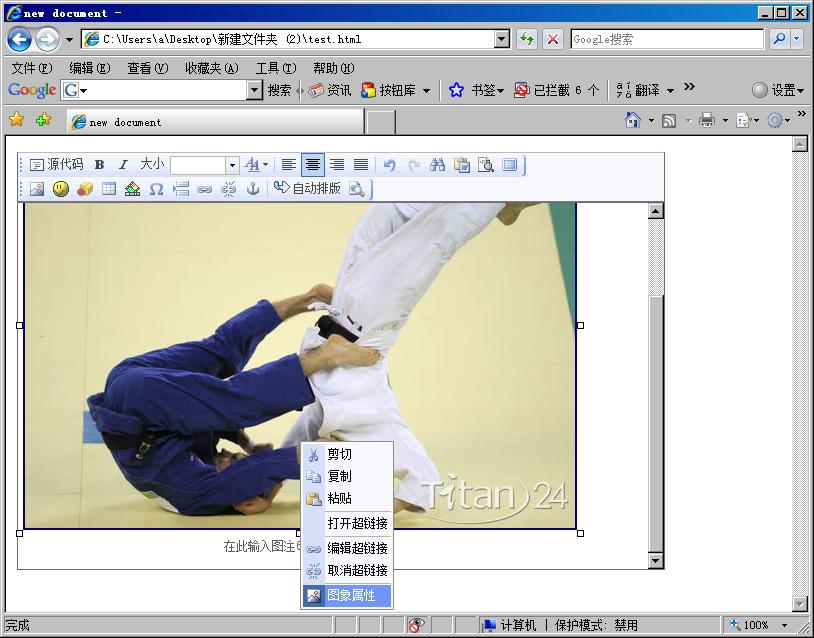Open the Google toolbar search box dropdown
The image size is (814, 638).
254,90
